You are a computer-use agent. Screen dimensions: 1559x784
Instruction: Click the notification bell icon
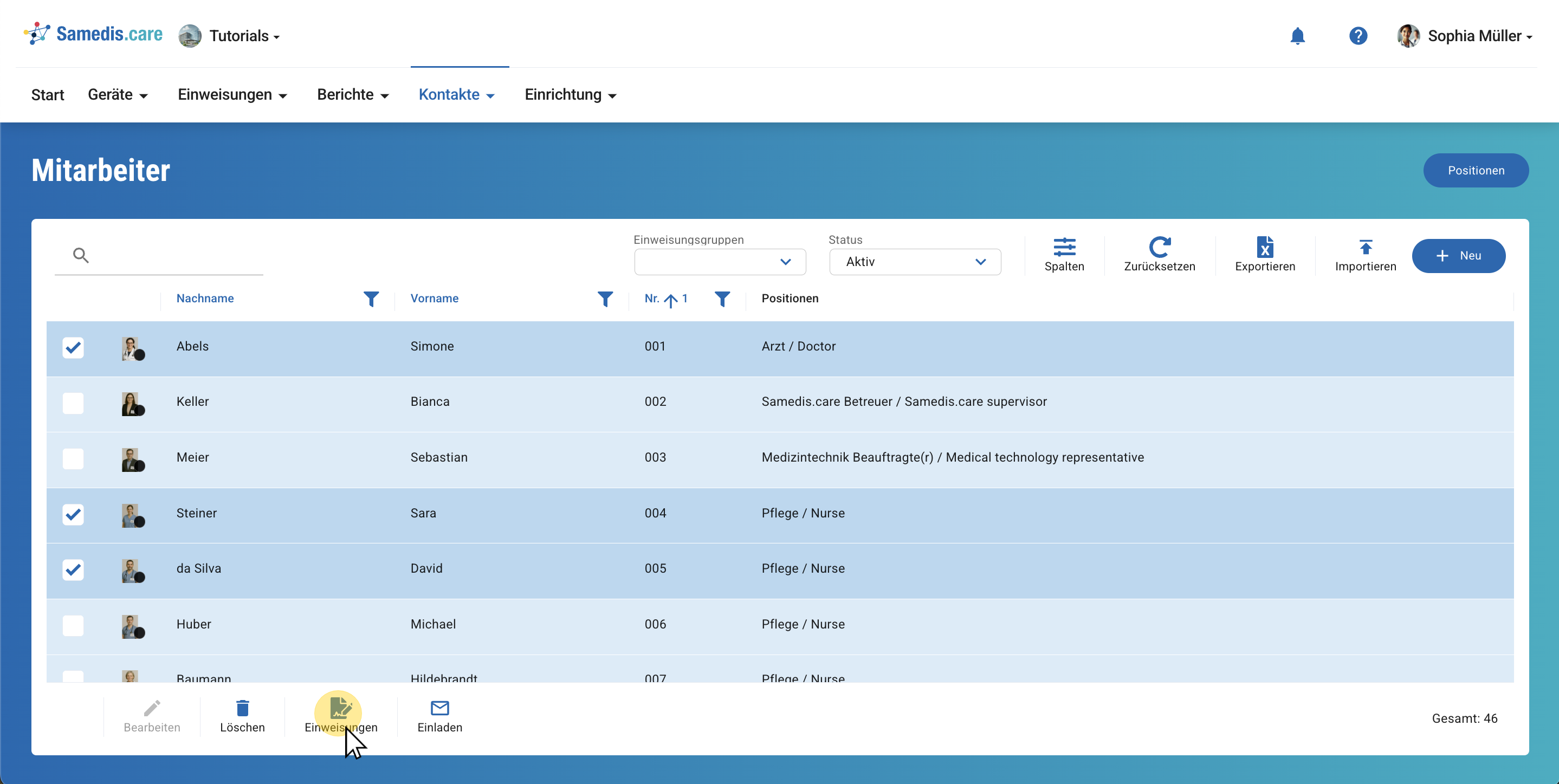tap(1297, 36)
